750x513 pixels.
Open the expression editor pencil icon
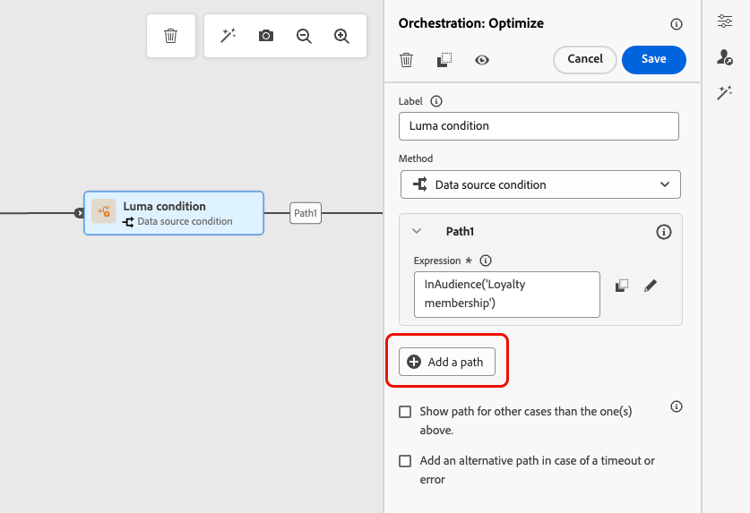[x=650, y=286]
